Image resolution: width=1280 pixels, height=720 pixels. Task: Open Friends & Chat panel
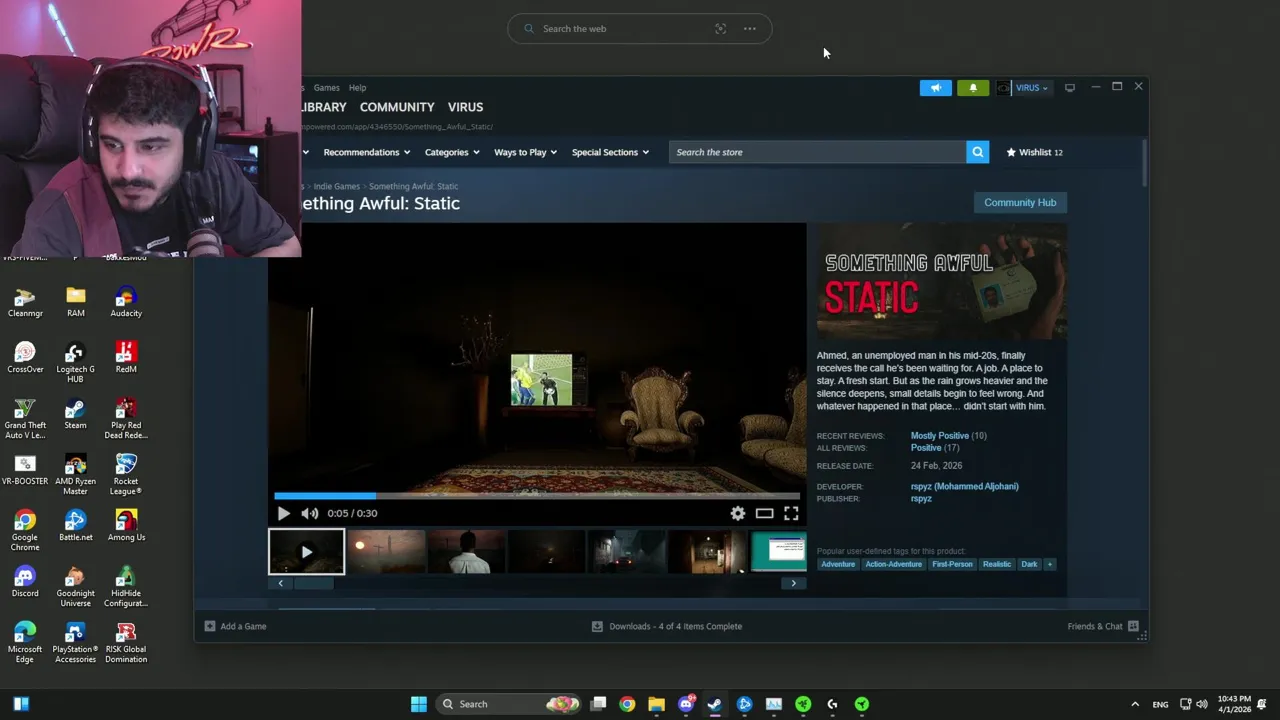coord(1103,626)
